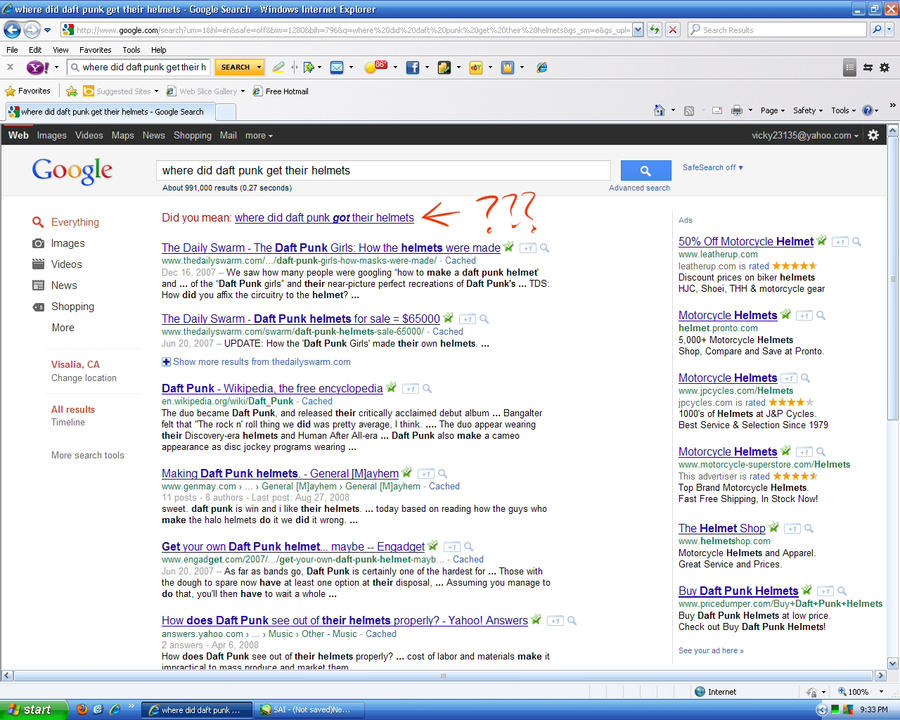The width and height of the screenshot is (900, 720).
Task: Open the '50% Off Motorcycle Helmet' ad
Action: pos(746,241)
